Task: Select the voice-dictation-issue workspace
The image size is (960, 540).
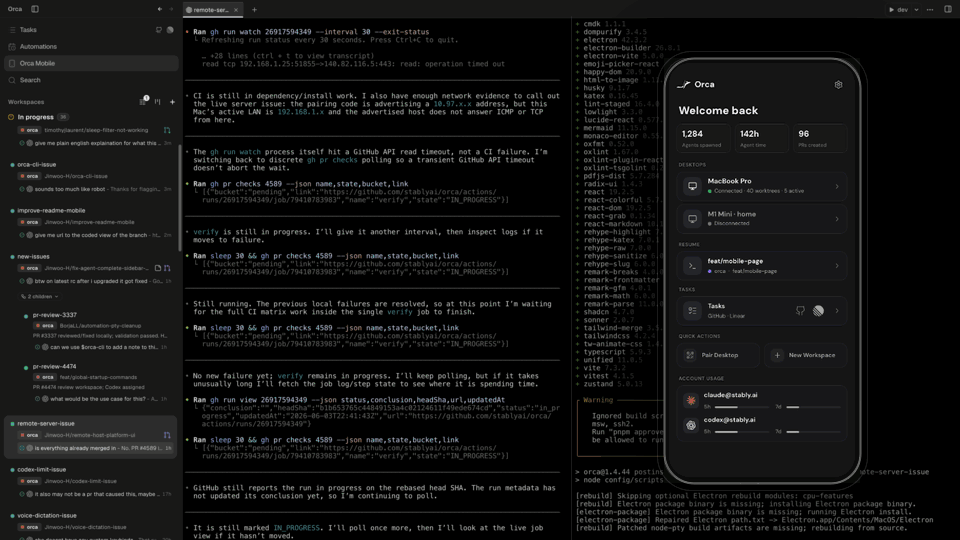Action: coord(47,516)
